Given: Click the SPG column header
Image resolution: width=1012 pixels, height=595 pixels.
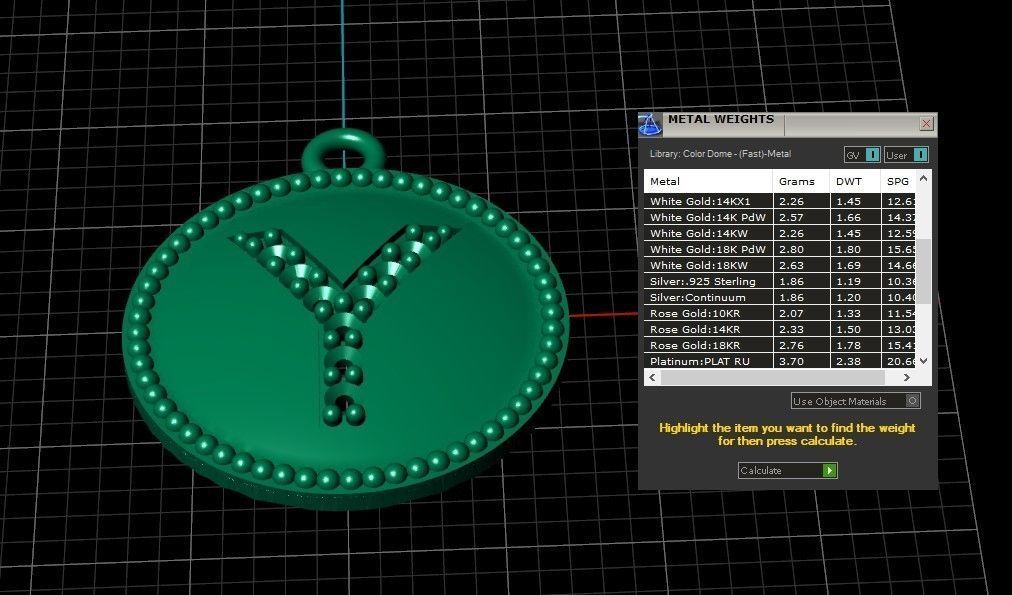Looking at the screenshot, I should 898,181.
